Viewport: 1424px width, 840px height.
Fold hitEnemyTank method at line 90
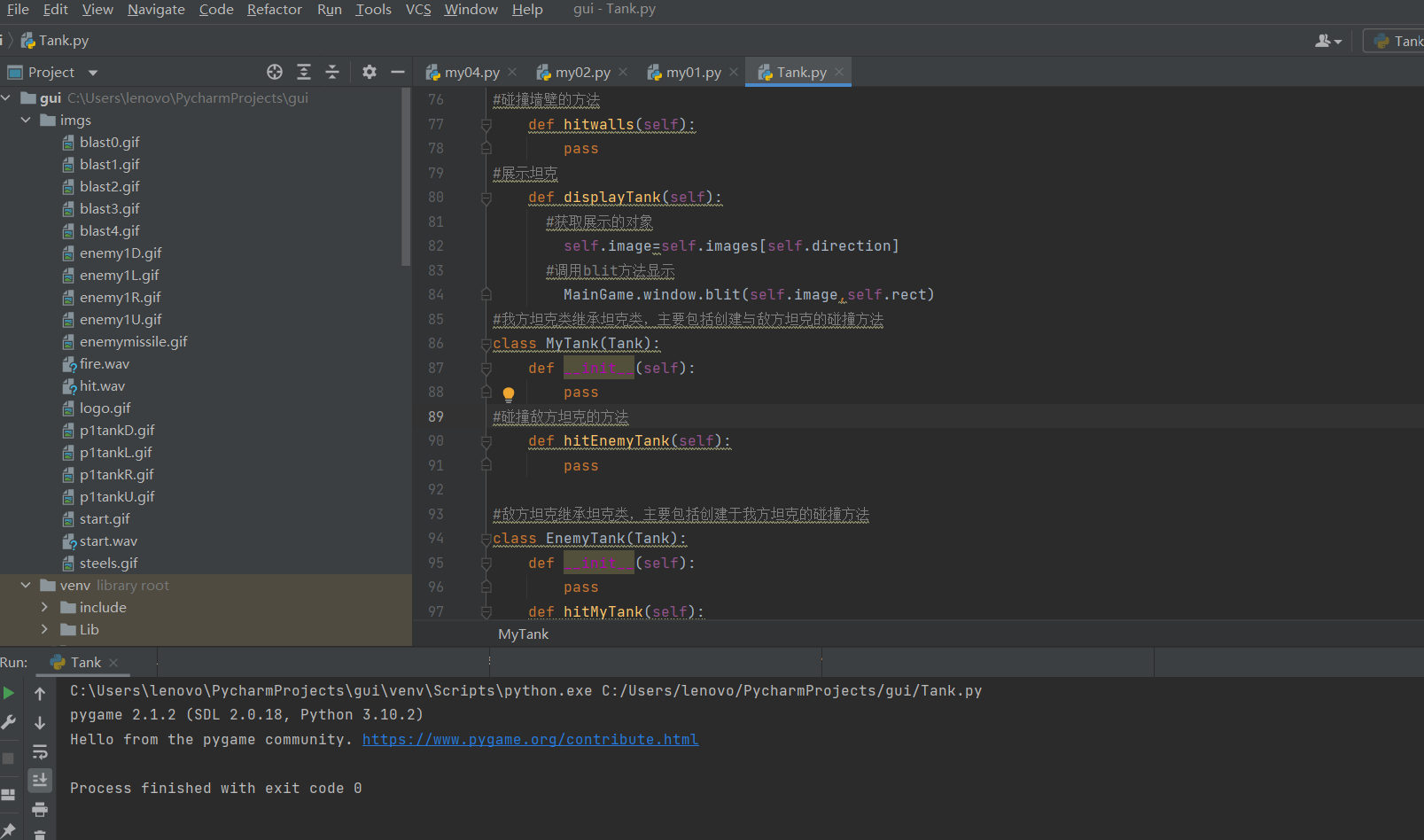coord(486,441)
